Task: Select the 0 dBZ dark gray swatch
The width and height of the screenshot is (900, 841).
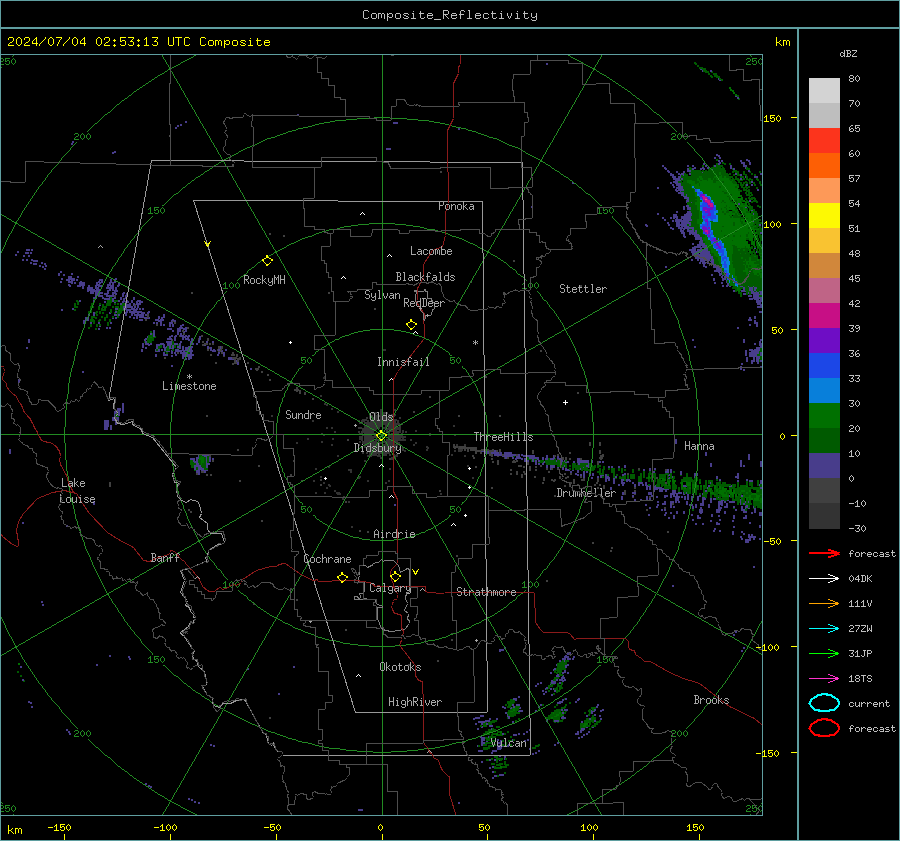Action: pos(824,490)
